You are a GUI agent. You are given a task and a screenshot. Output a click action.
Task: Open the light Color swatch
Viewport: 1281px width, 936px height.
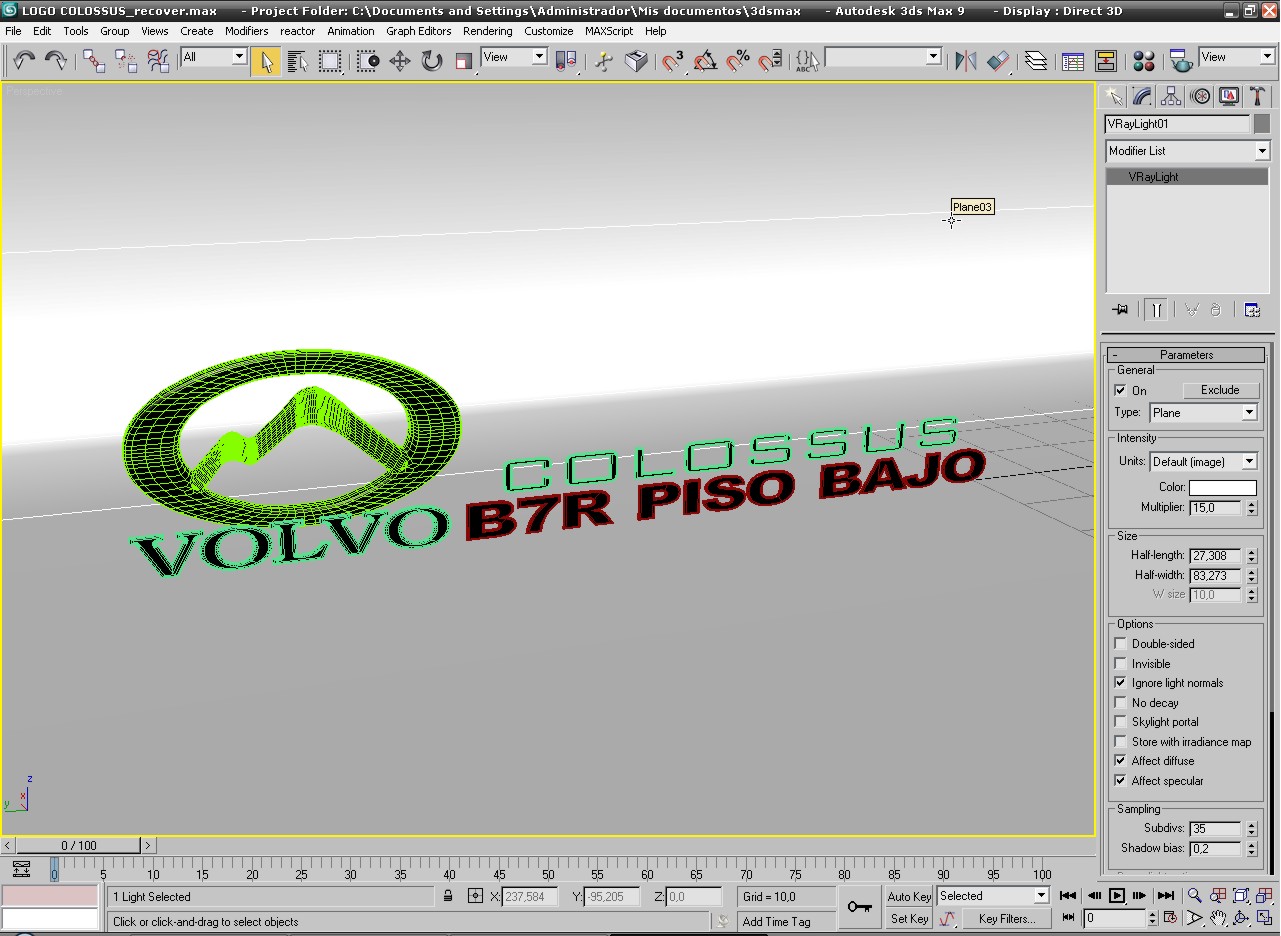click(1223, 488)
